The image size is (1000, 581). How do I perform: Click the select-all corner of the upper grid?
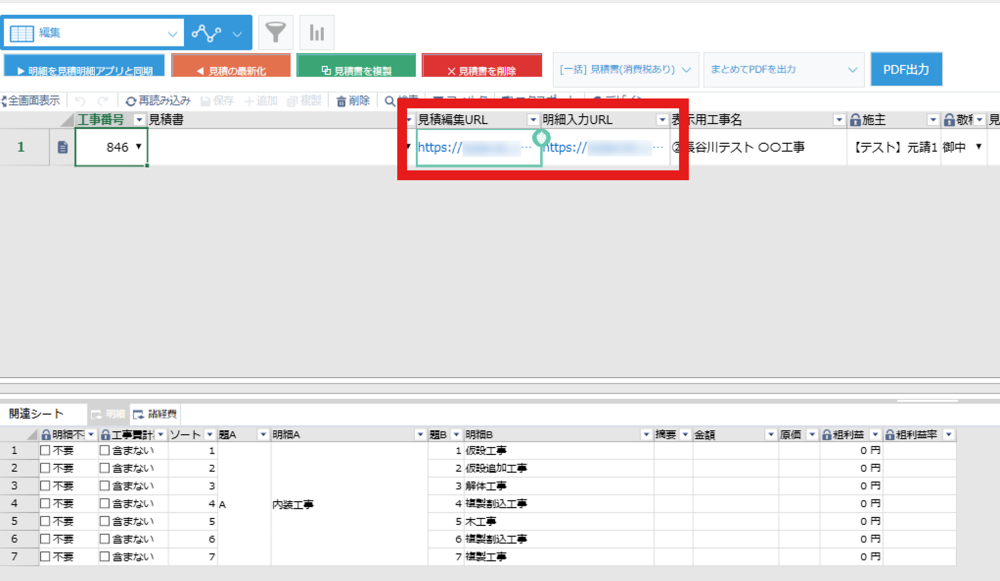[x=66, y=121]
